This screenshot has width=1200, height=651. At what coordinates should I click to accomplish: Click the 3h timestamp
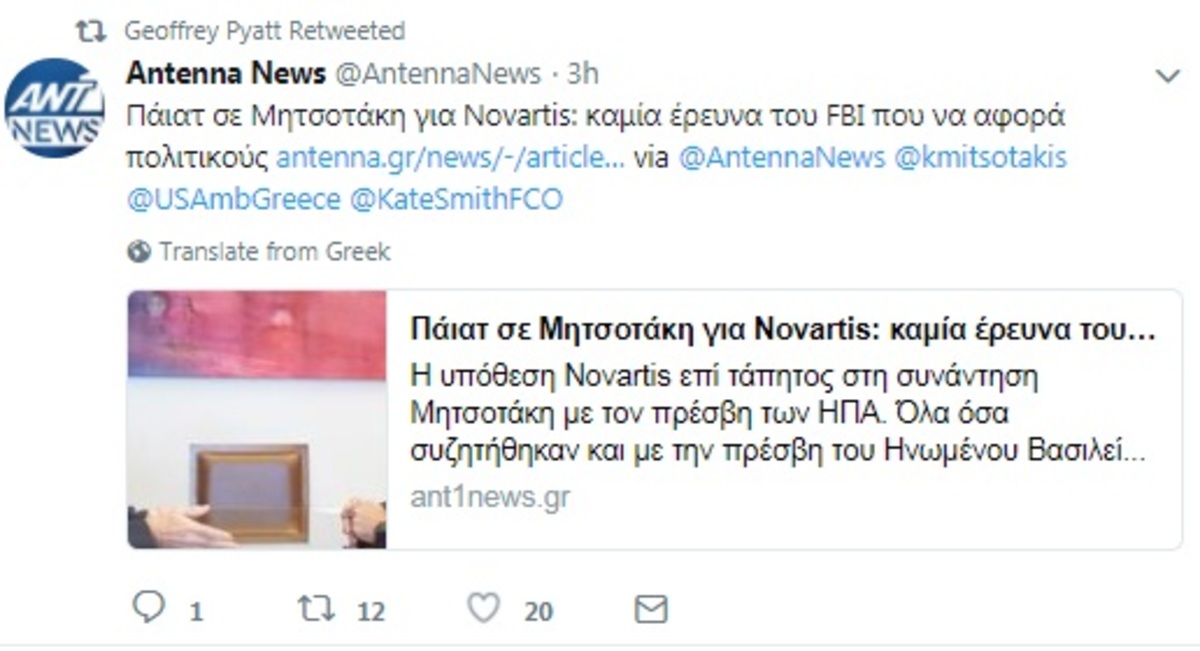click(584, 74)
